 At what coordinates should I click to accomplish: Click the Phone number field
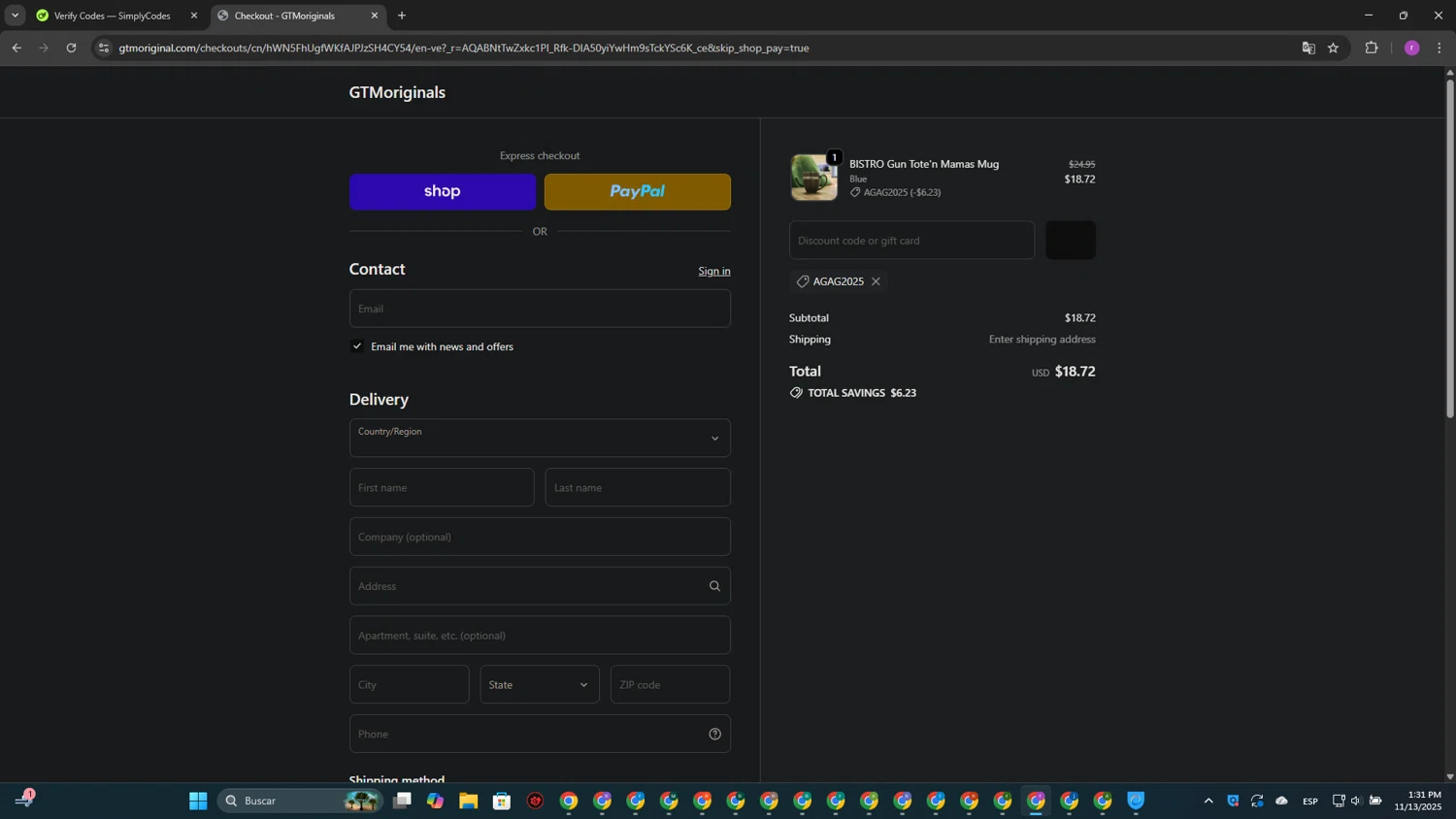point(540,734)
